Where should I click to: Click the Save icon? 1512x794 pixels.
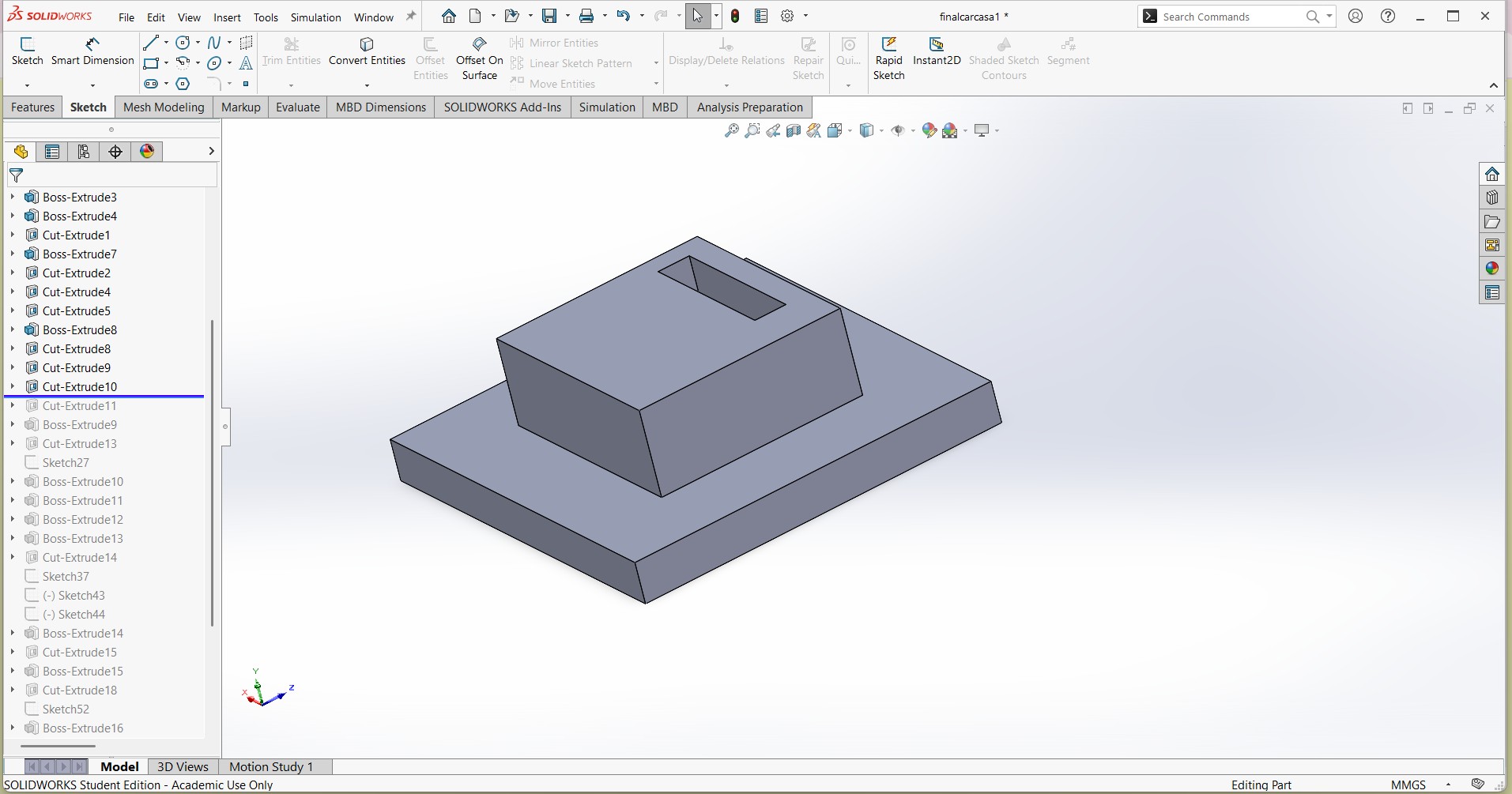tap(549, 16)
